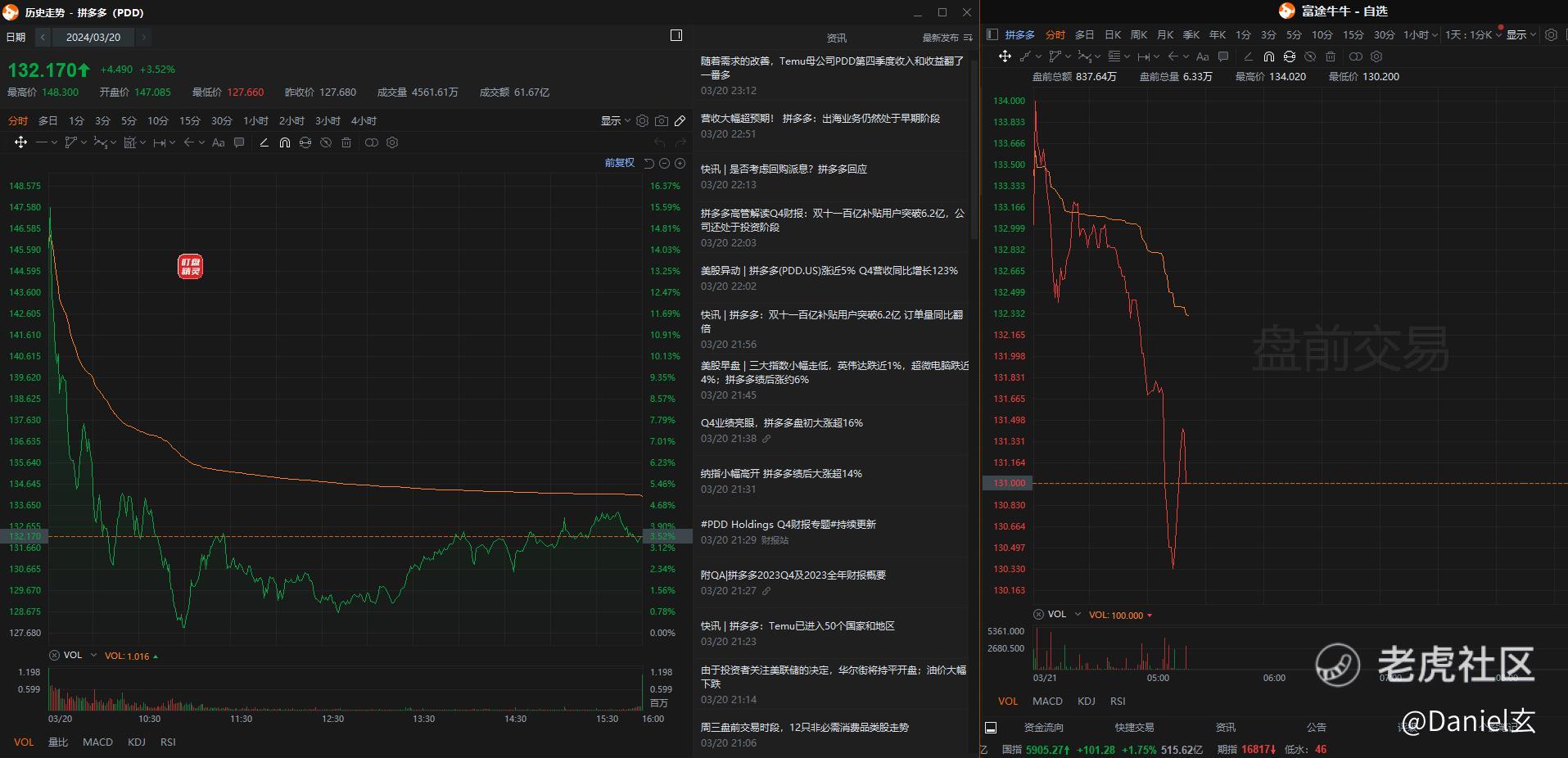Screen dimensions: 1568x758
Task: Toggle hide drawings eye icon in left toolbar
Action: [372, 142]
